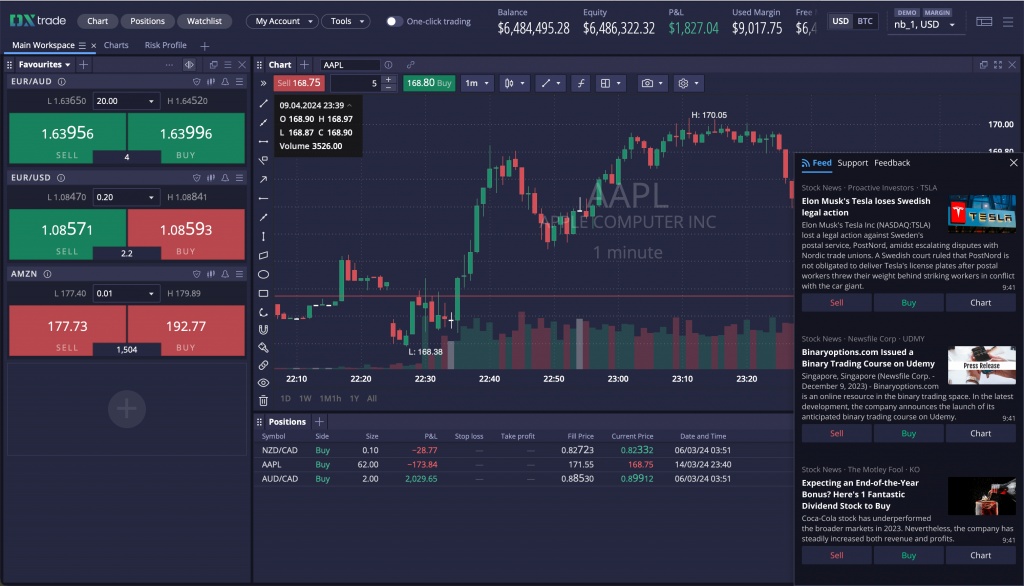This screenshot has width=1024, height=586.
Task: Open the chart layout grid dropdown
Action: pos(611,83)
